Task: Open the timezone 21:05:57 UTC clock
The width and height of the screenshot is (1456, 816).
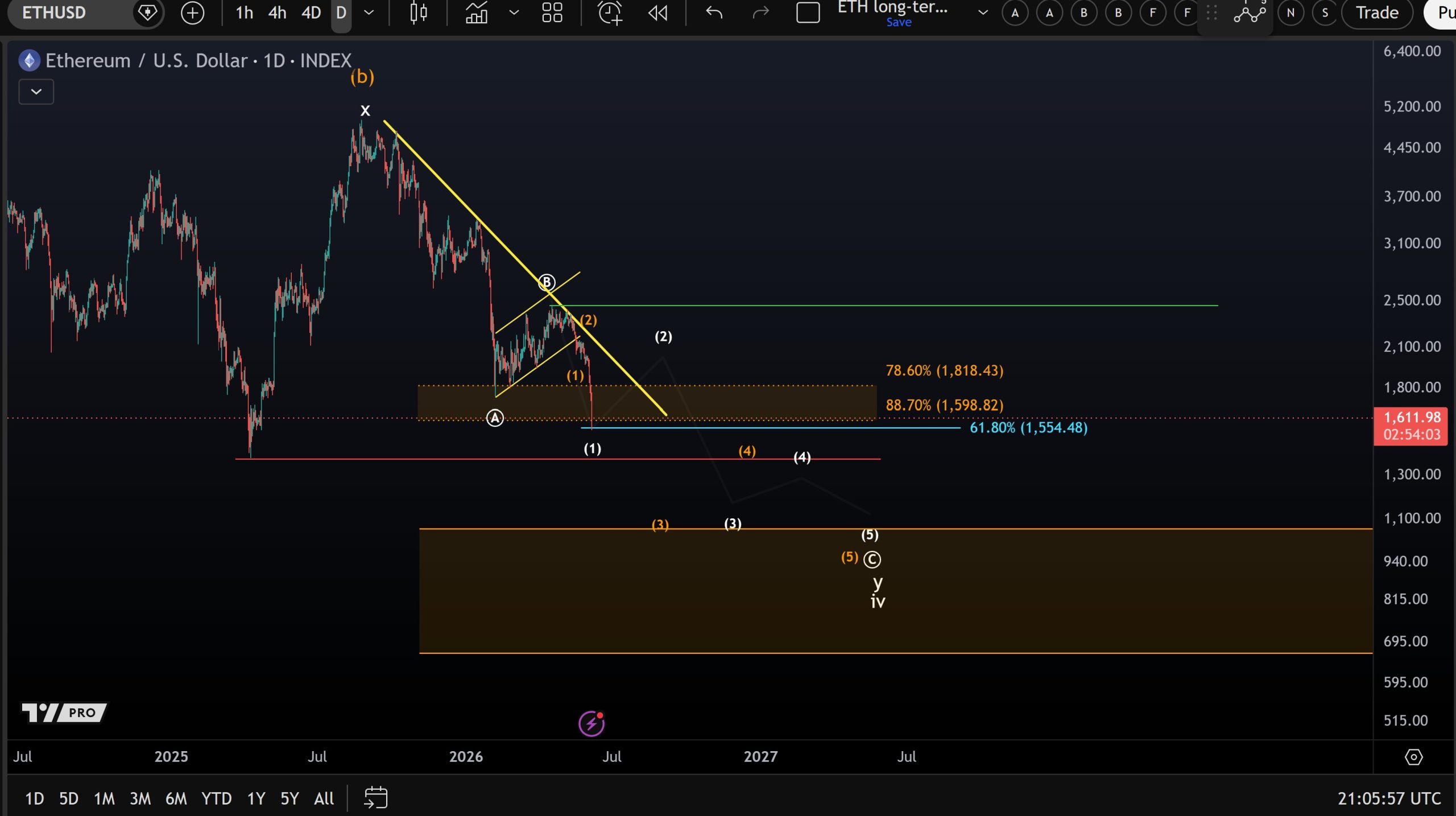Action: [x=1389, y=798]
